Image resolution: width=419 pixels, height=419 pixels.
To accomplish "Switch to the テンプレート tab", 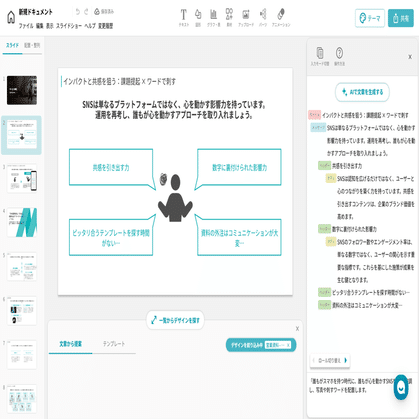I will coord(114,344).
